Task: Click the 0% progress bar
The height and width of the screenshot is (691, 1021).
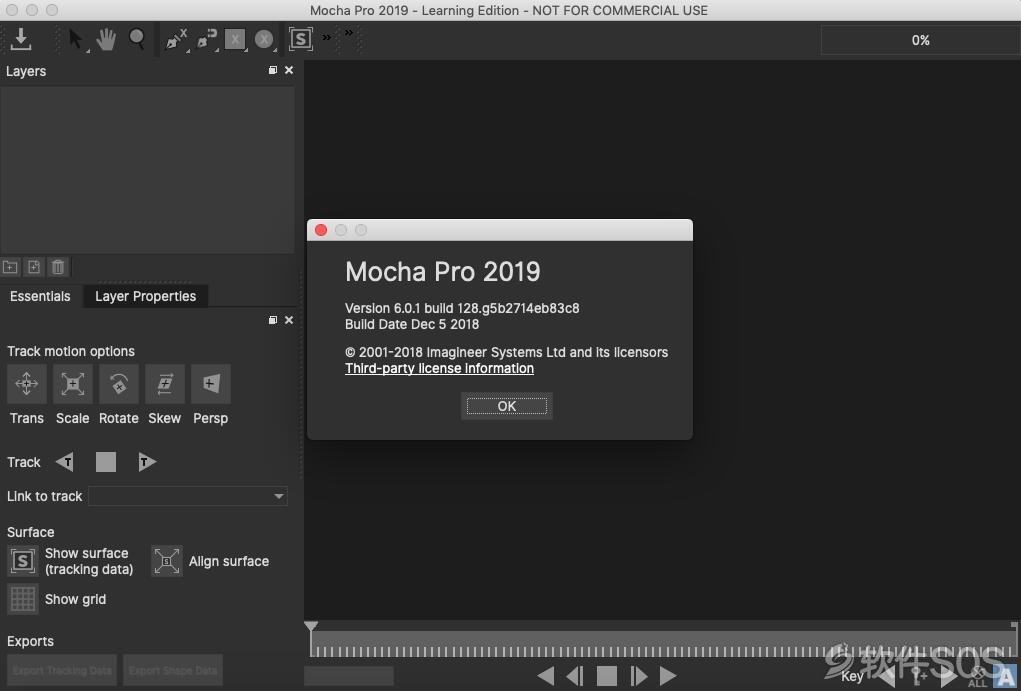Action: pyautogui.click(x=921, y=40)
